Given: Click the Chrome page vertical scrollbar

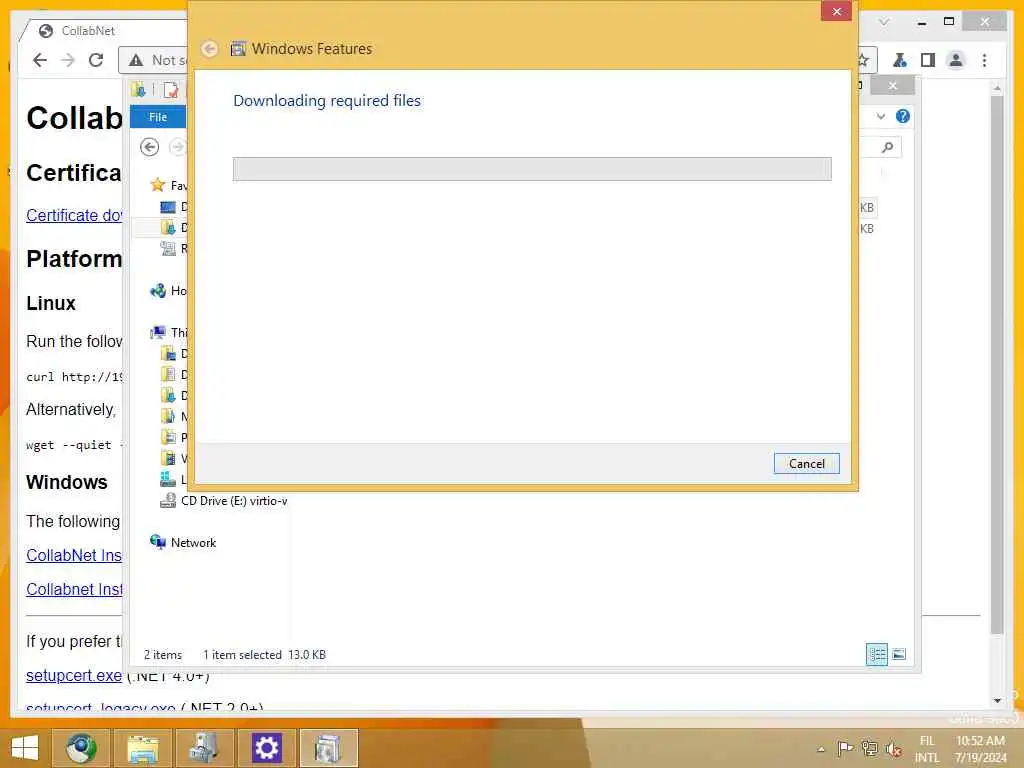Looking at the screenshot, I should [x=997, y=364].
